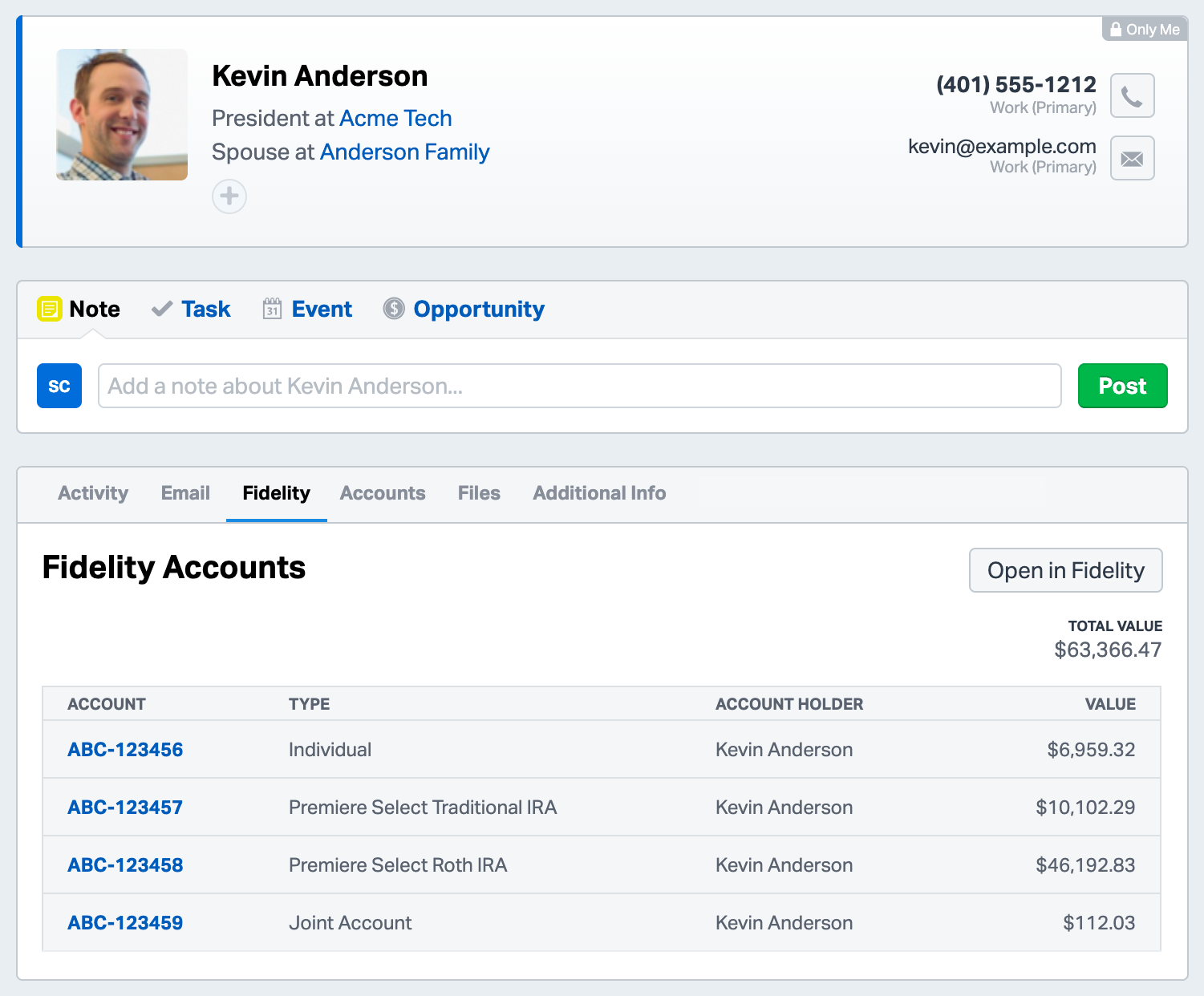Open the Accounts tab
Screen dimensions: 1204x996
click(x=383, y=493)
